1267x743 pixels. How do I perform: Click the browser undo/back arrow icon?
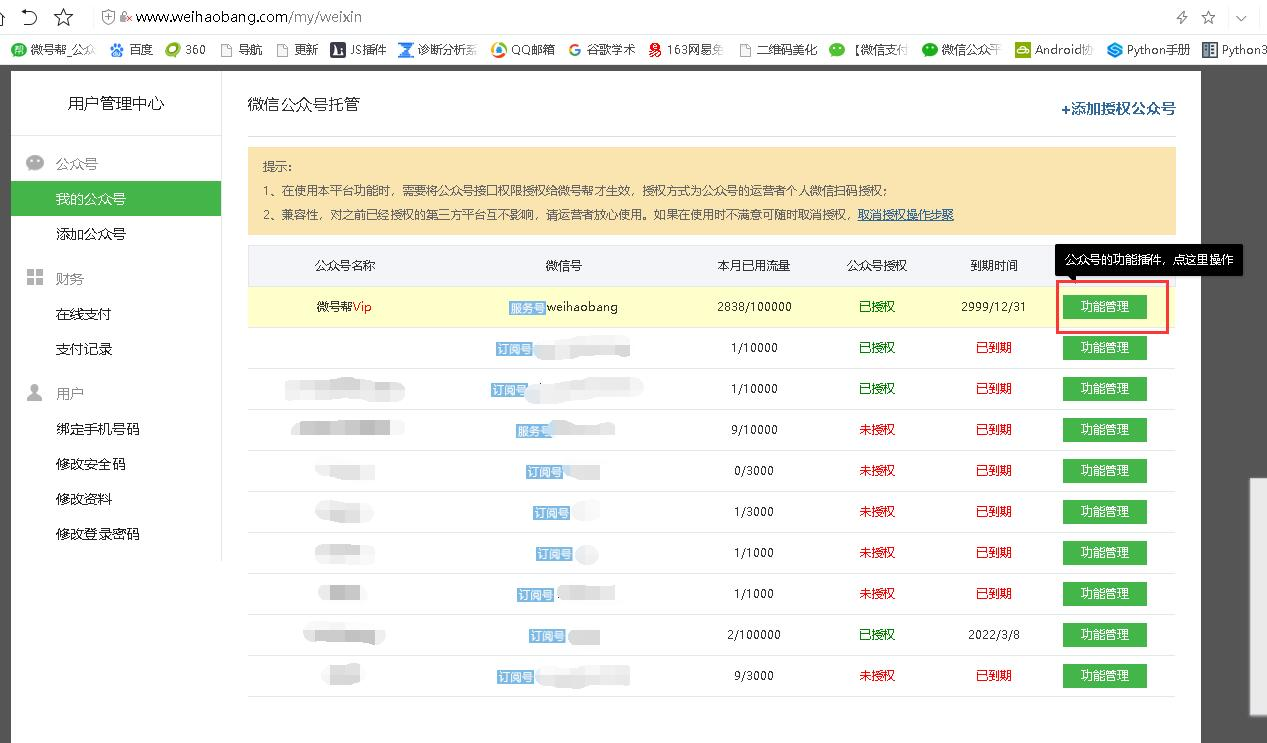[x=29, y=17]
